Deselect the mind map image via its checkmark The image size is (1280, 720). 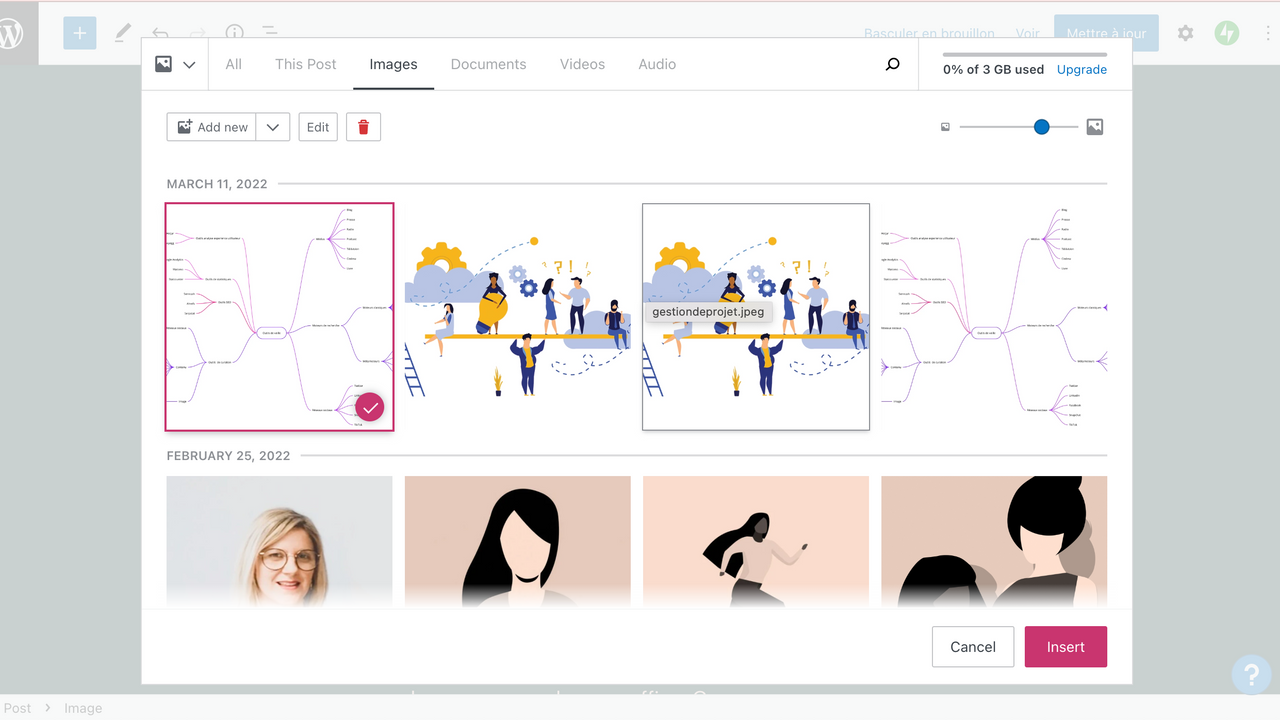pos(370,407)
